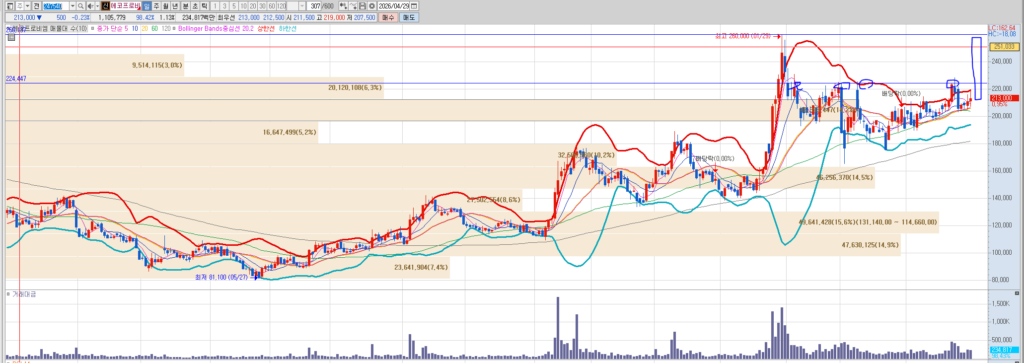
Task: Click the 종가 단순 moving average label
Action: tap(110, 28)
